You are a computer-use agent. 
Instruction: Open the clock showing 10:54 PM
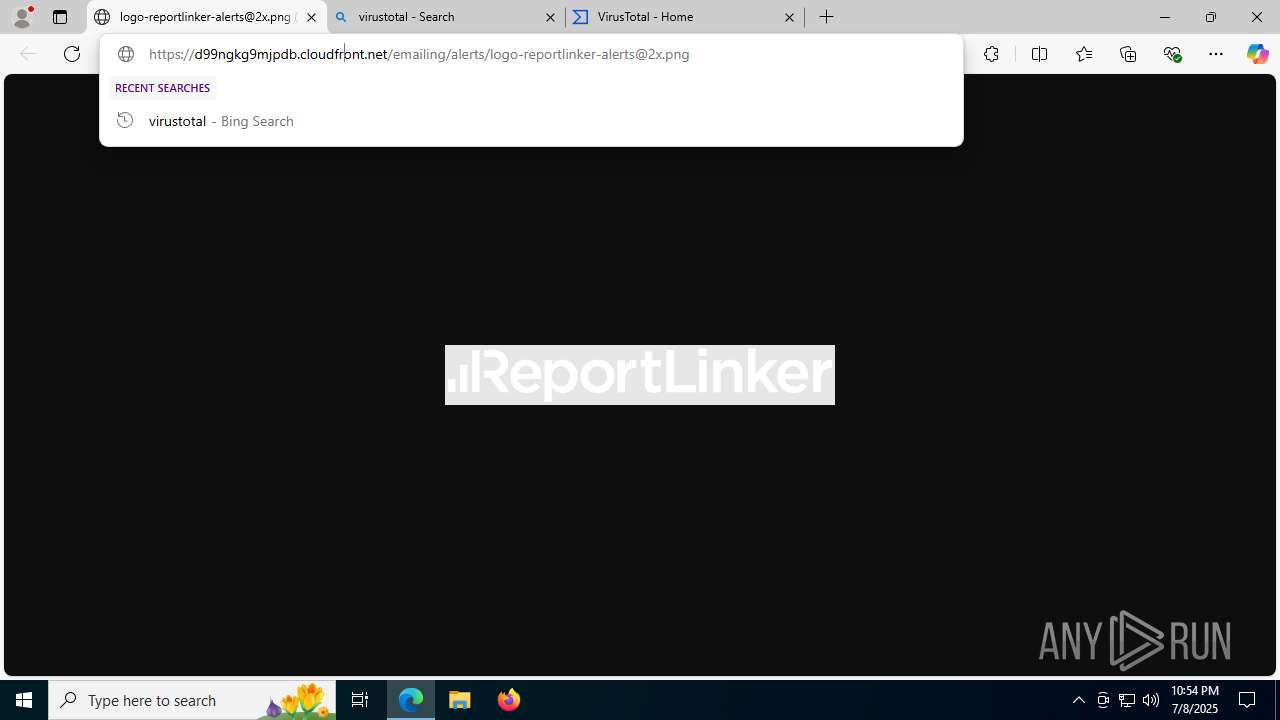[1194, 700]
